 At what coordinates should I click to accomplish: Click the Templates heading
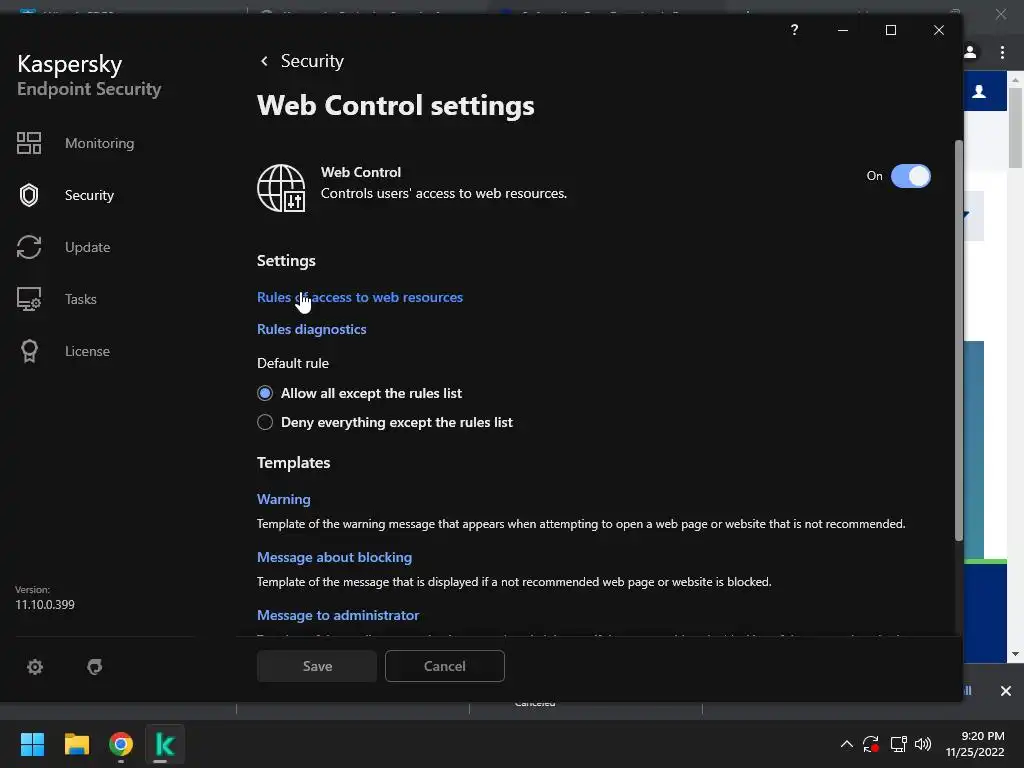pyautogui.click(x=293, y=462)
